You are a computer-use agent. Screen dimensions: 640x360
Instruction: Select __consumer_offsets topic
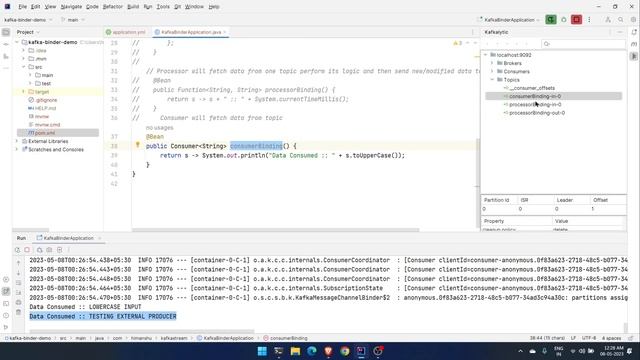[532, 88]
